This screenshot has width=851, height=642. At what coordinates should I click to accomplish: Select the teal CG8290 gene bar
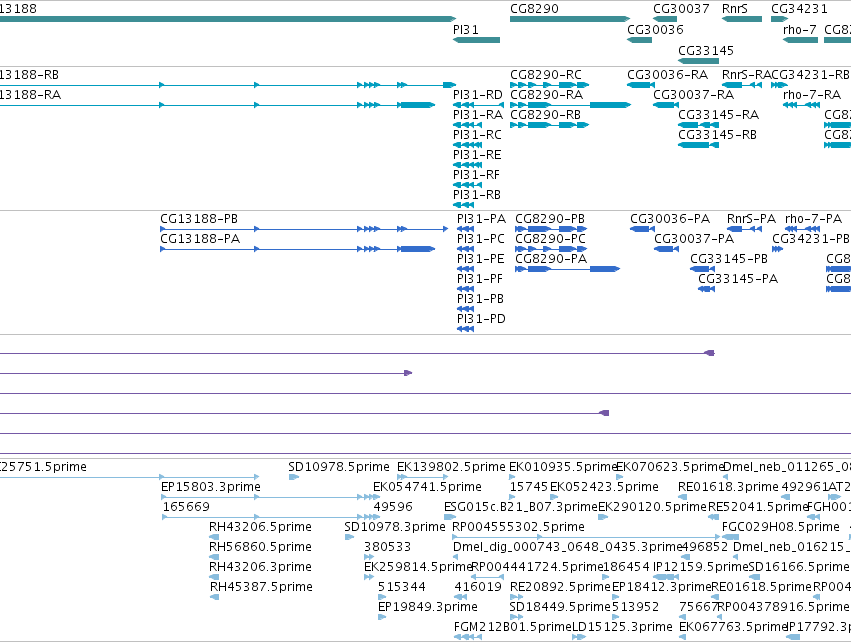coord(570,19)
